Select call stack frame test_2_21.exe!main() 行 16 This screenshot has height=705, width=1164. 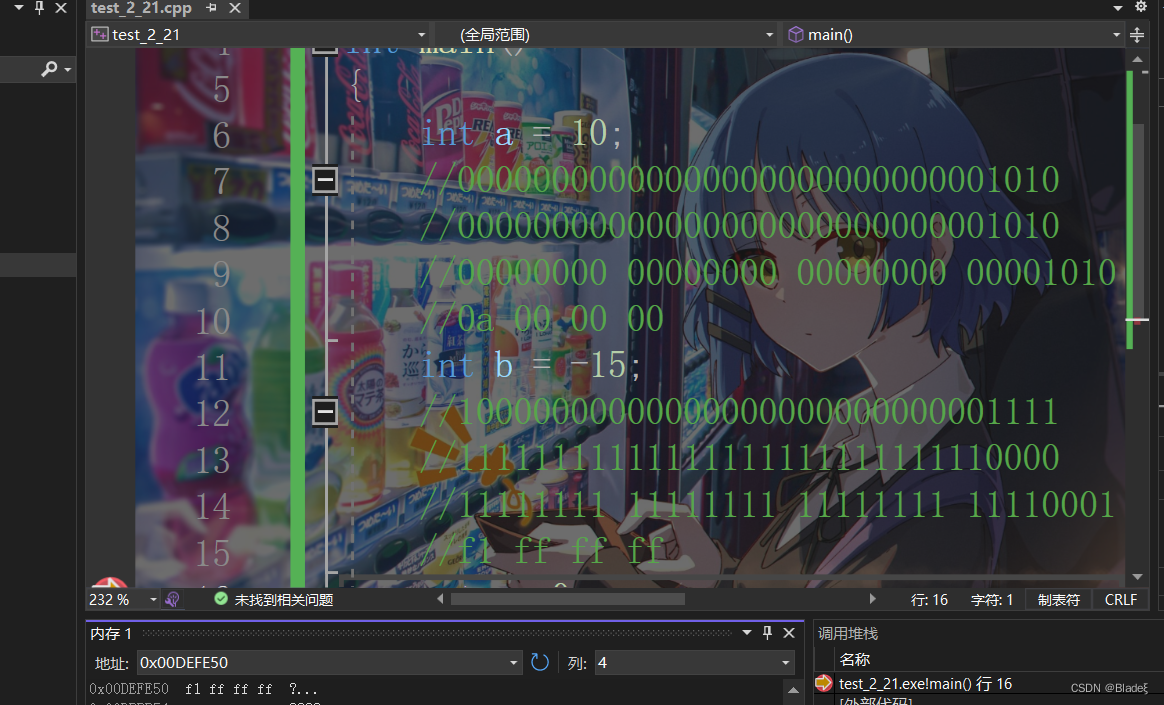(925, 683)
